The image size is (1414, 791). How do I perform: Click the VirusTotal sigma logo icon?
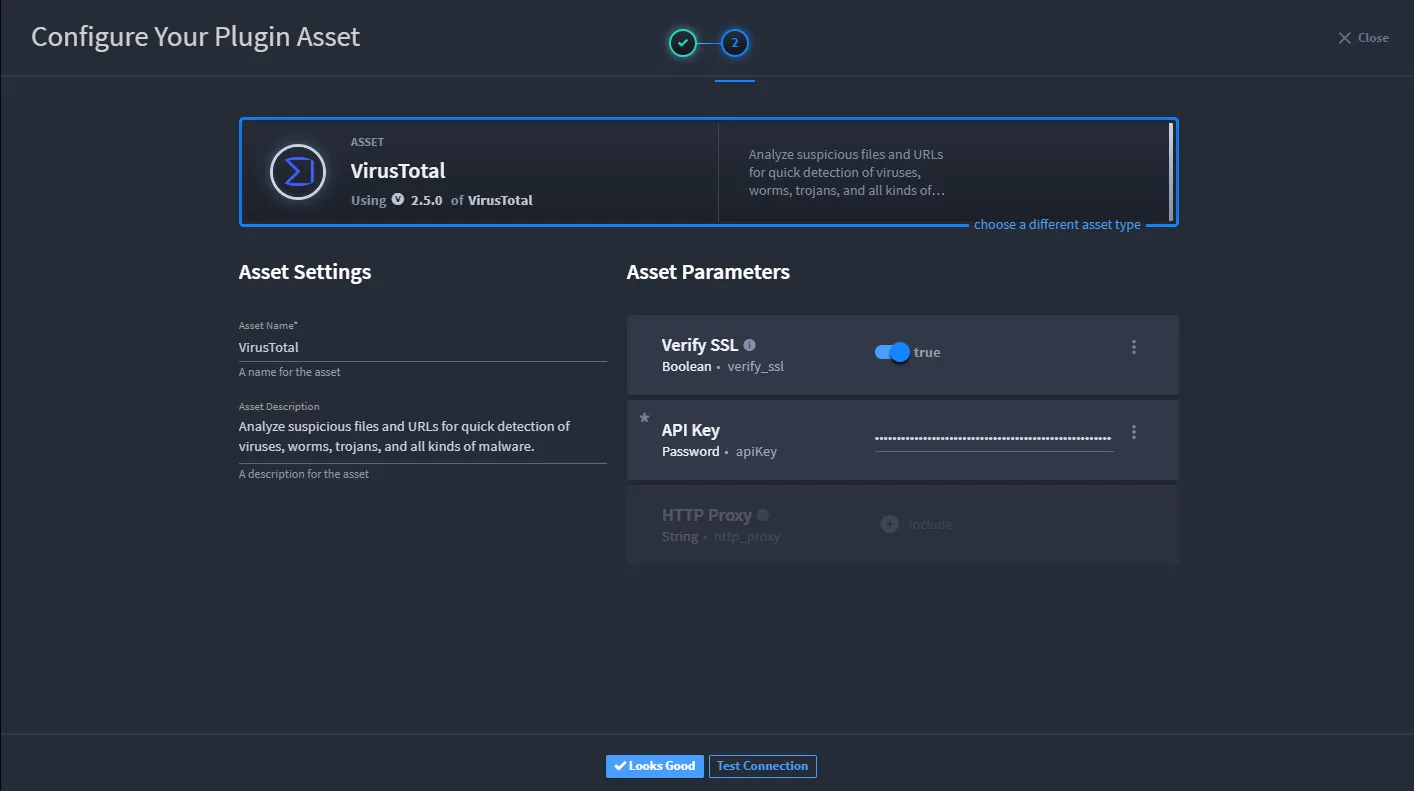pyautogui.click(x=299, y=172)
